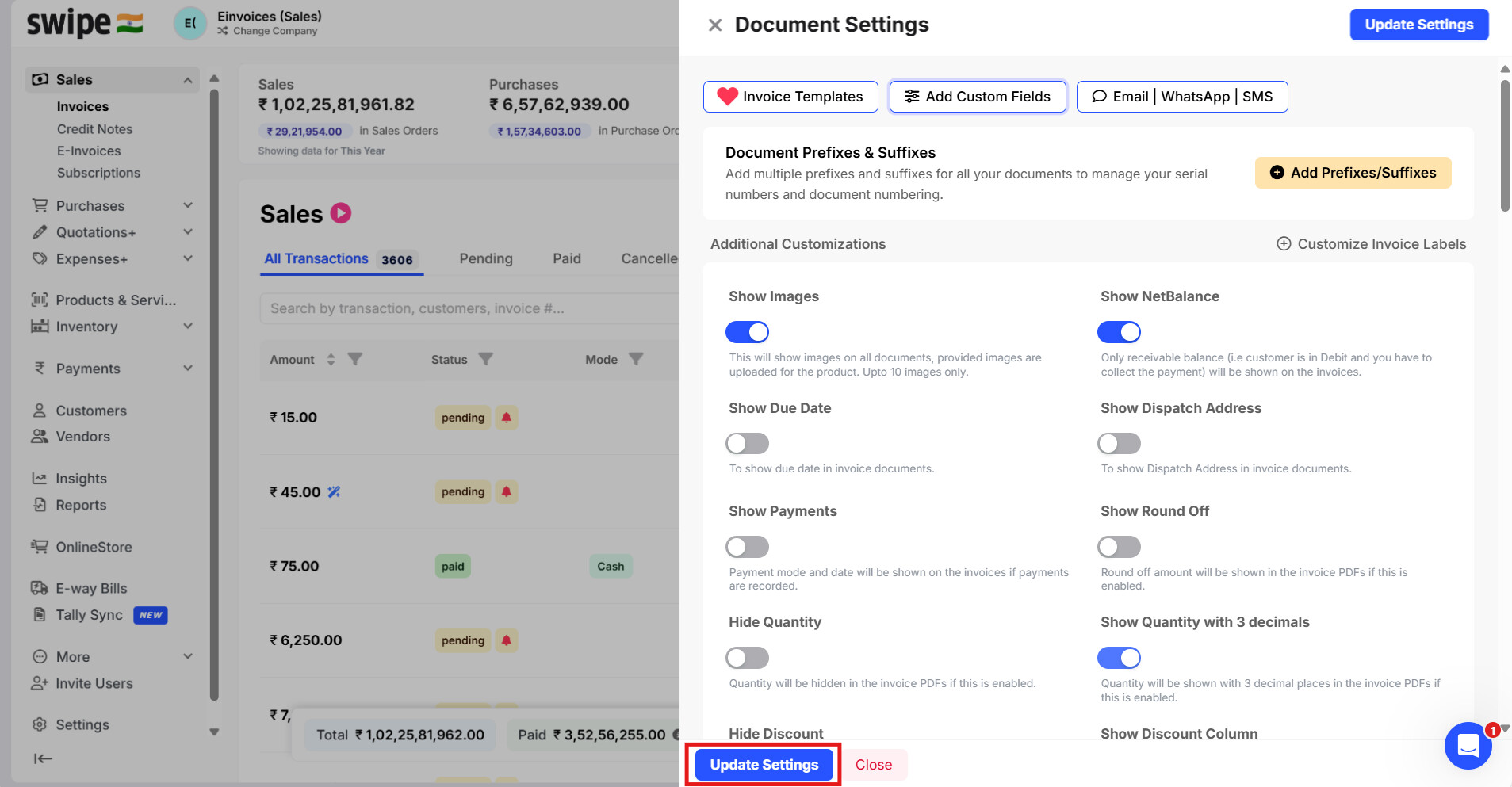Click the reminder bell on ₹15.00 row
1512x787 pixels.
507,418
